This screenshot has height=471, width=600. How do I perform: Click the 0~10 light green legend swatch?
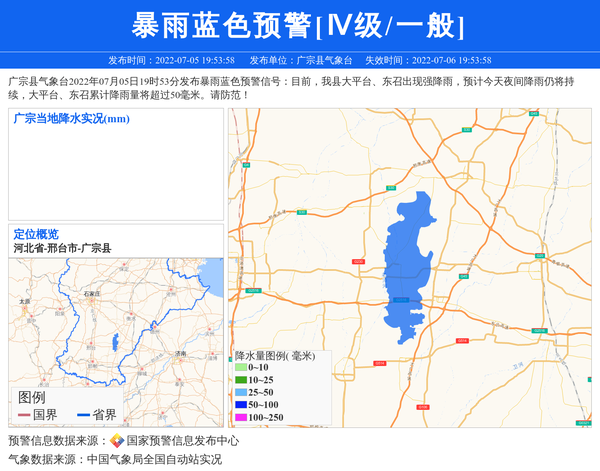(240, 368)
